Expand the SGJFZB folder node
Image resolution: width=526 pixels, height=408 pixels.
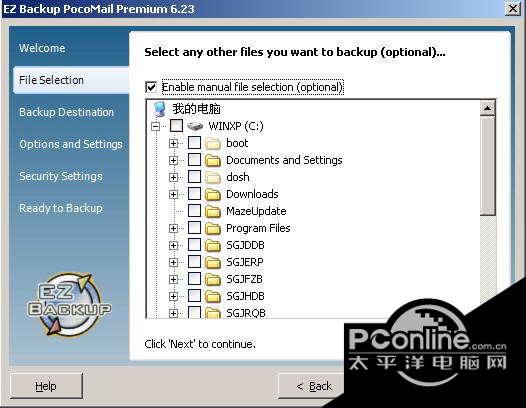point(173,279)
